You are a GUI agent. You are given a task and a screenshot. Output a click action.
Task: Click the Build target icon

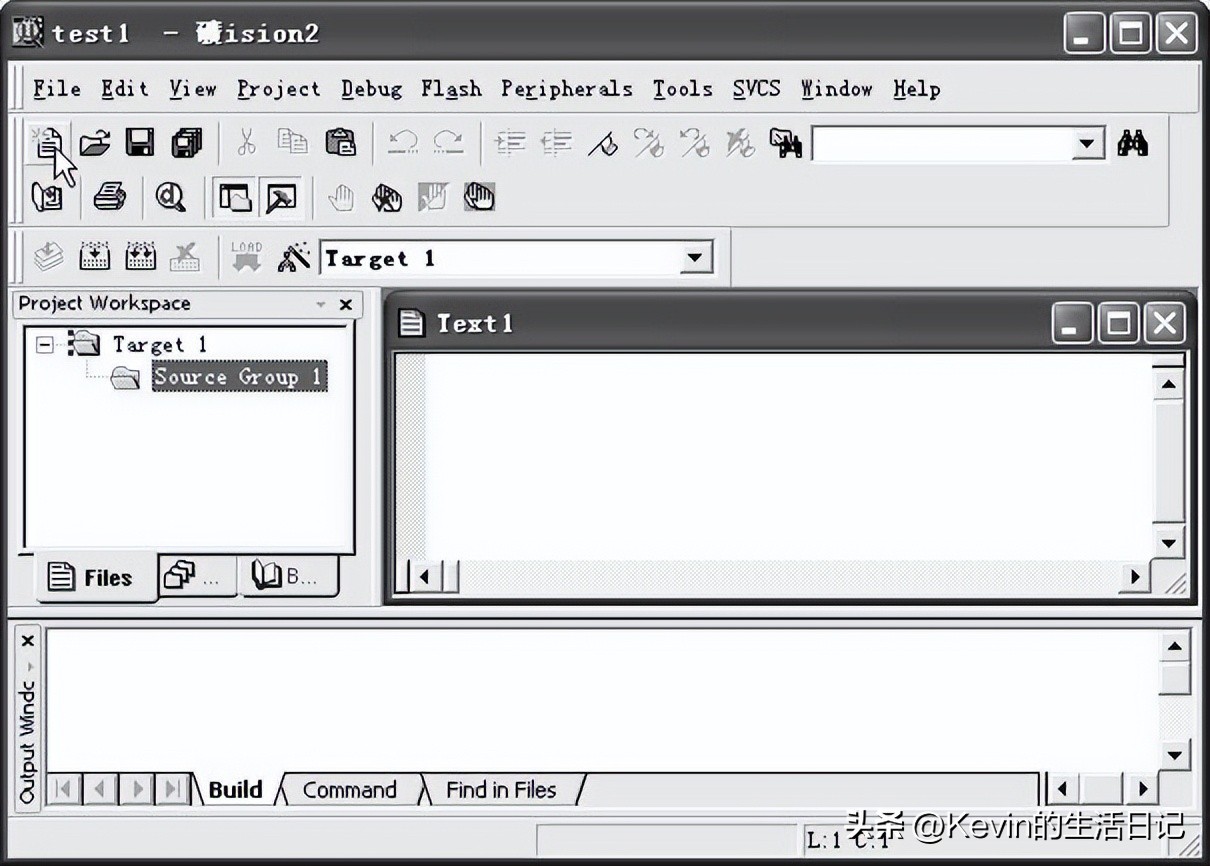coord(95,258)
